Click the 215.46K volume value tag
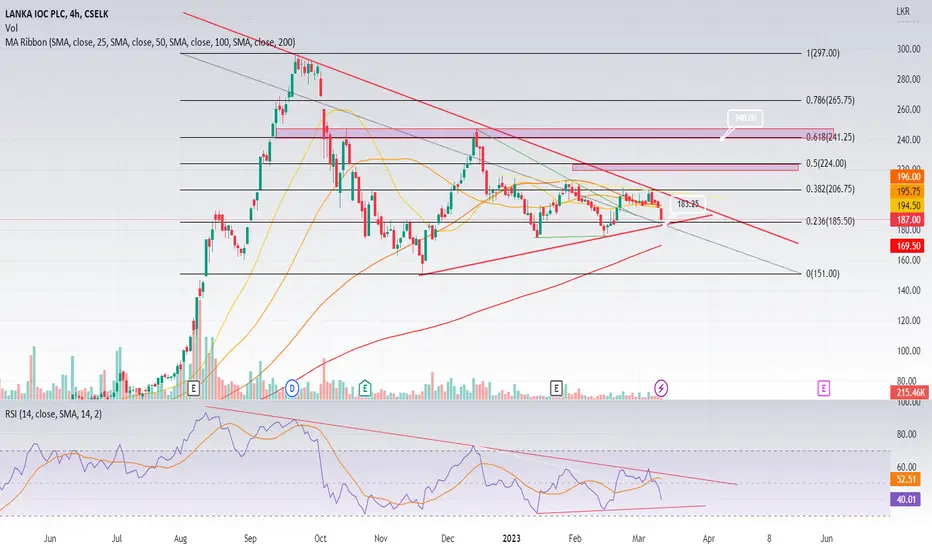 click(x=909, y=392)
